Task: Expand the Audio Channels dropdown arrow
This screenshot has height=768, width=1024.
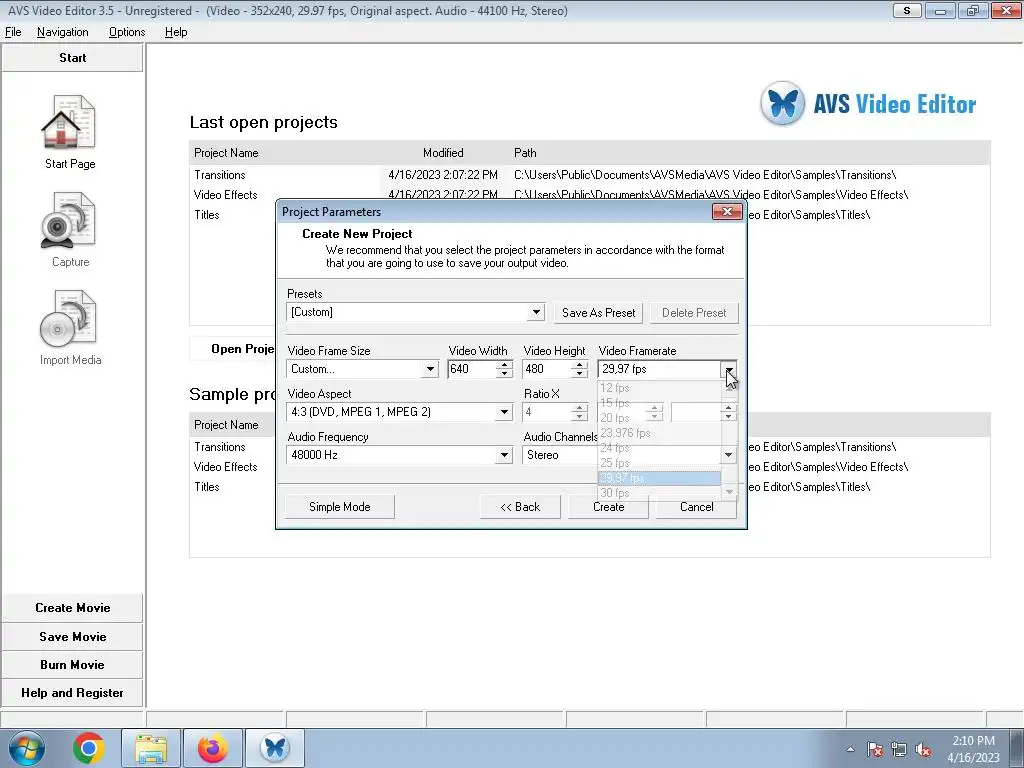Action: 729,455
